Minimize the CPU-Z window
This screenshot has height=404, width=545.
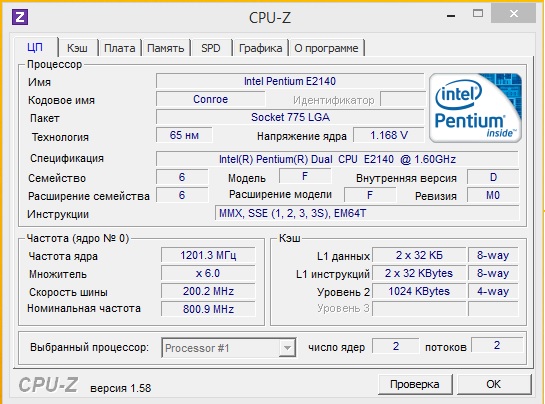451,16
